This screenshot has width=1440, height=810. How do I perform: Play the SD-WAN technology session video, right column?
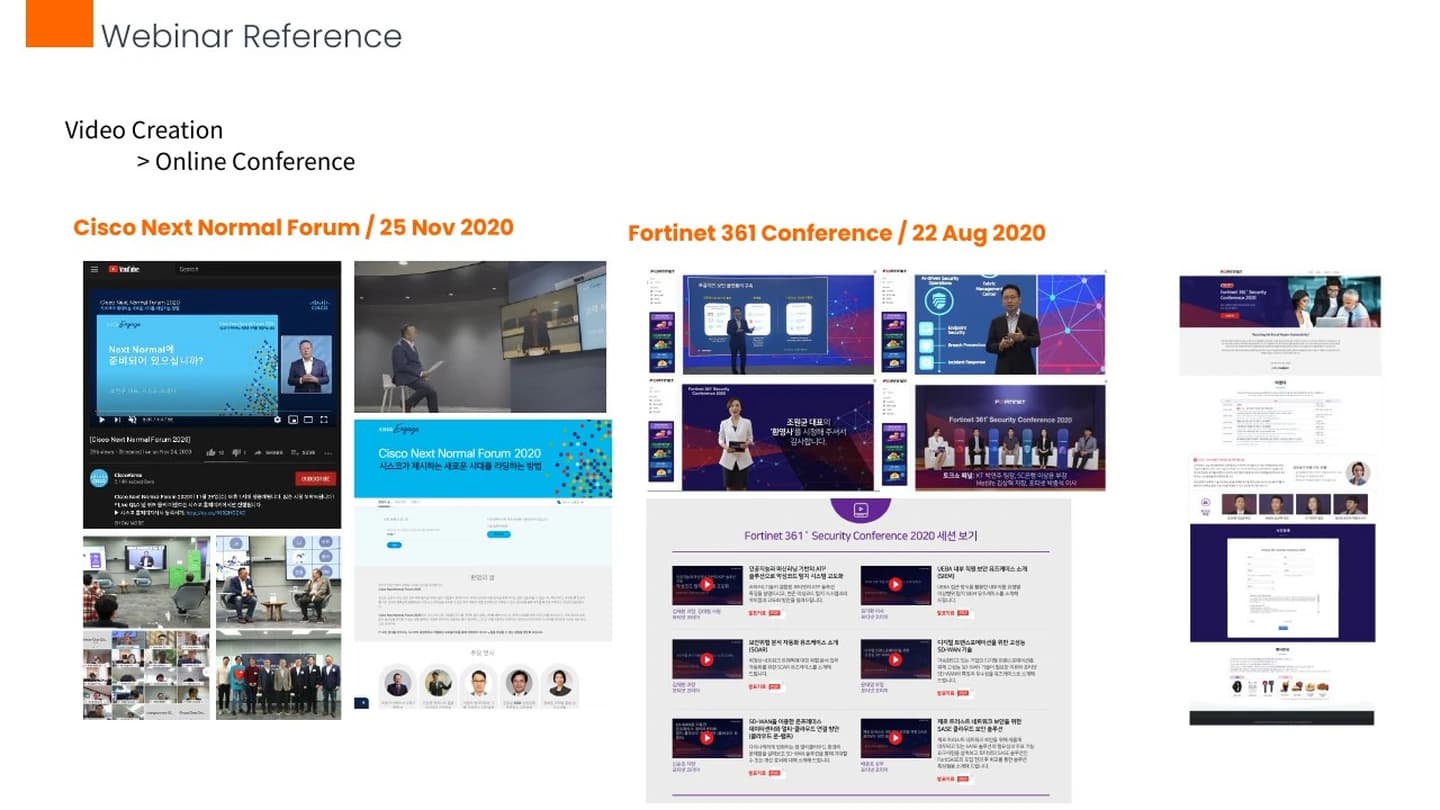tap(894, 660)
